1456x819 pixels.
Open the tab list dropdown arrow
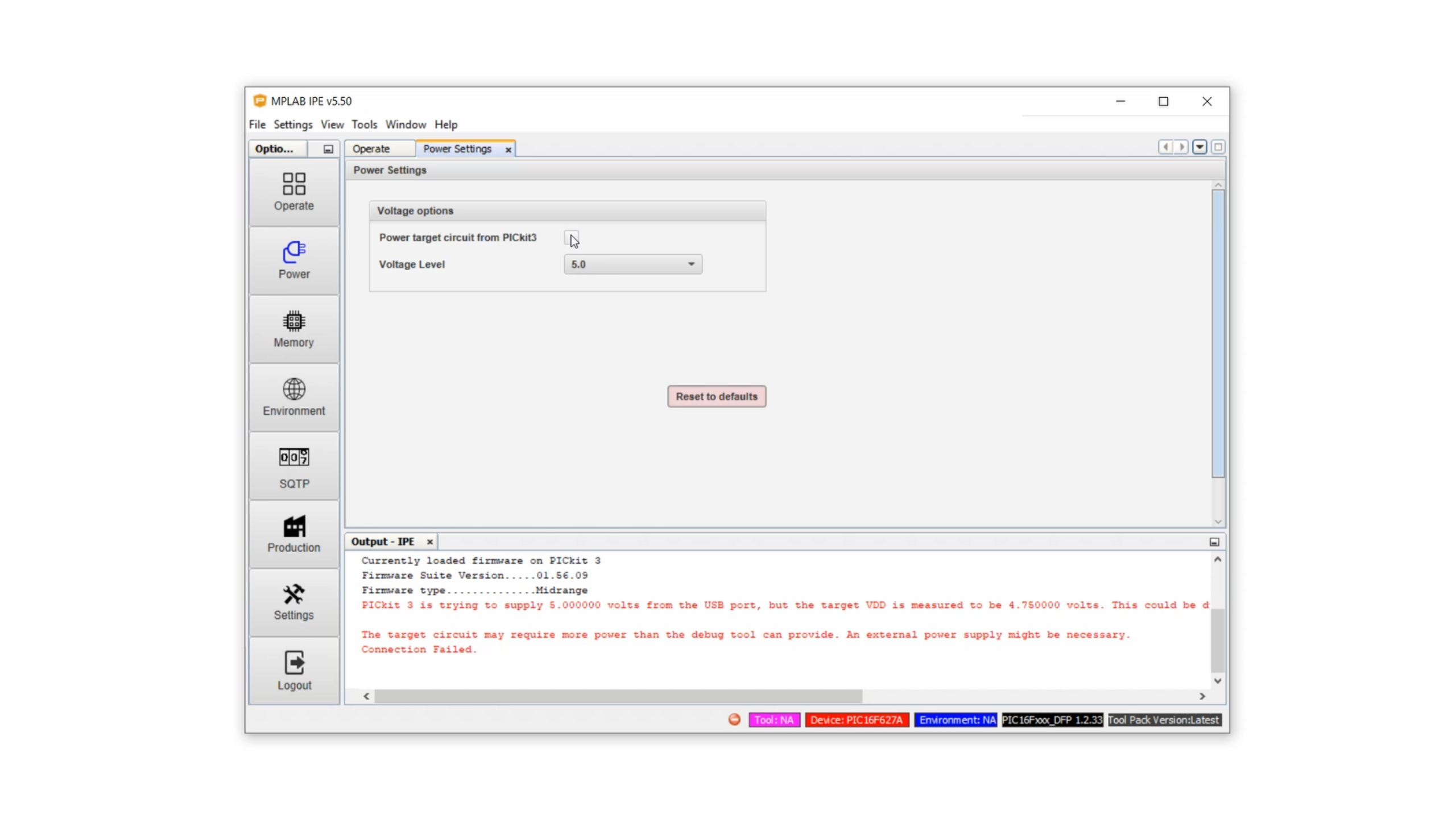click(x=1199, y=147)
